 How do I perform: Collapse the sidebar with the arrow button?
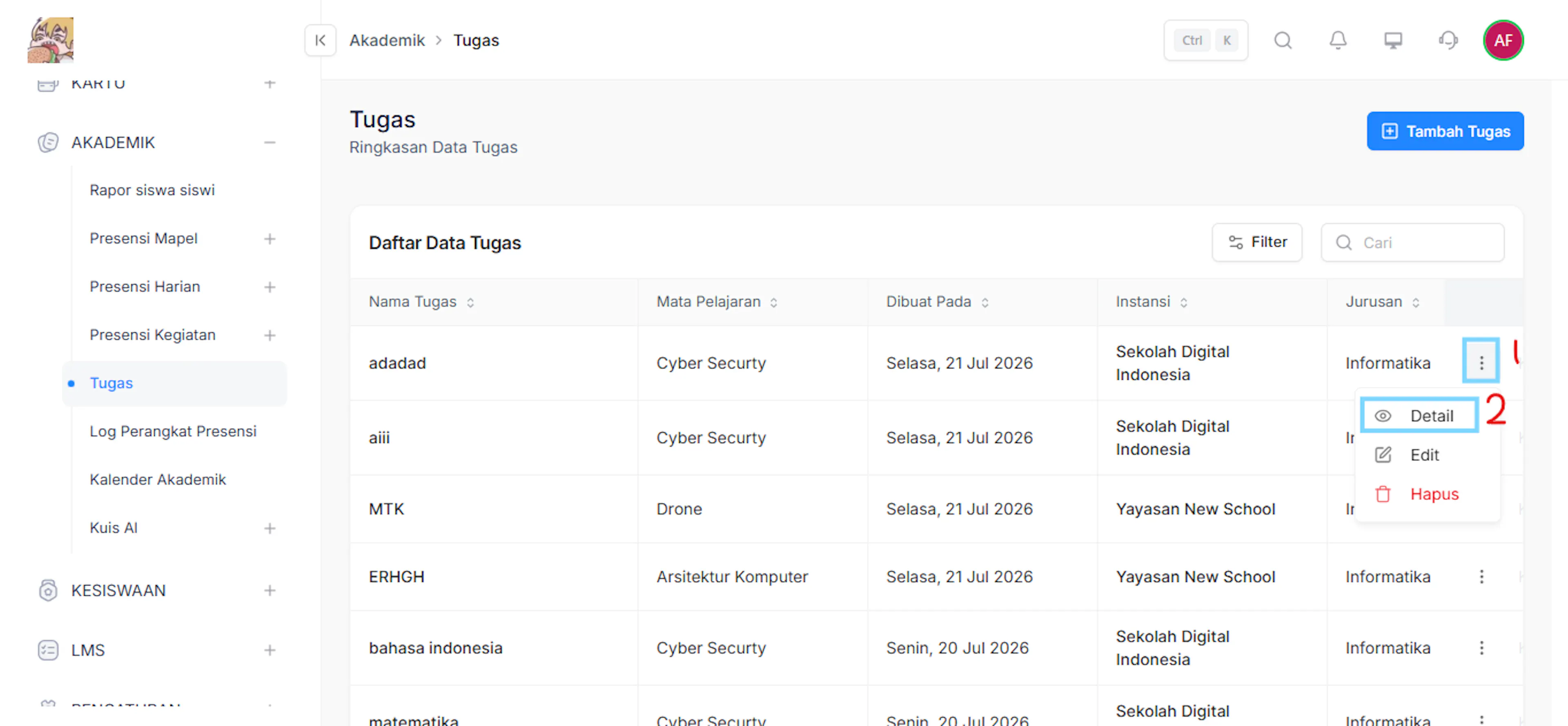coord(320,40)
